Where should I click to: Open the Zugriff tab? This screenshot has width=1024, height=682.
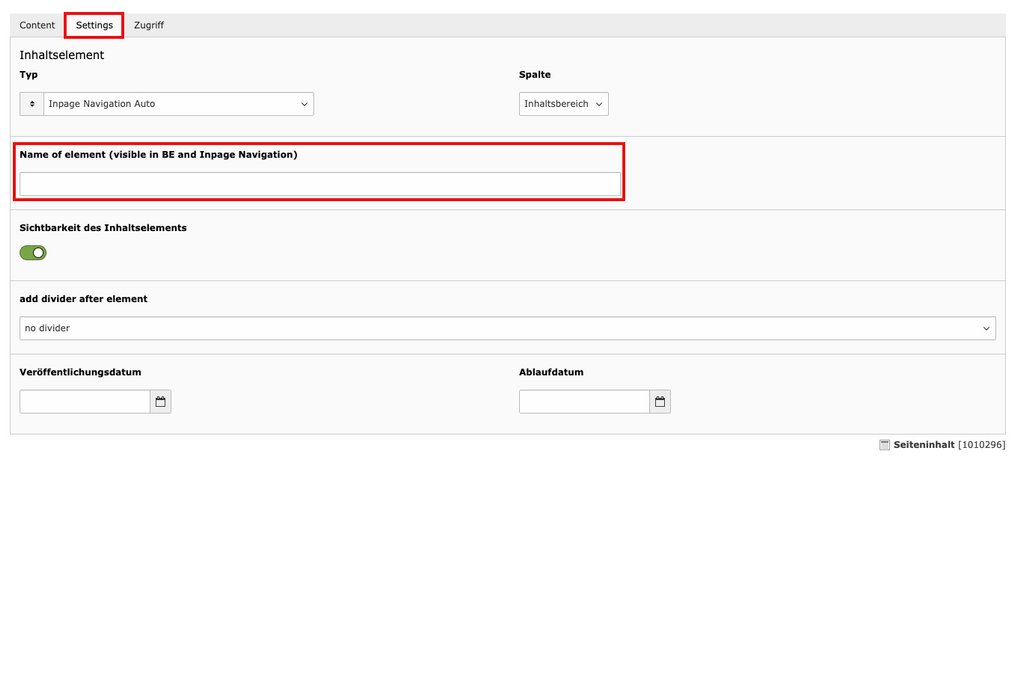pyautogui.click(x=149, y=25)
